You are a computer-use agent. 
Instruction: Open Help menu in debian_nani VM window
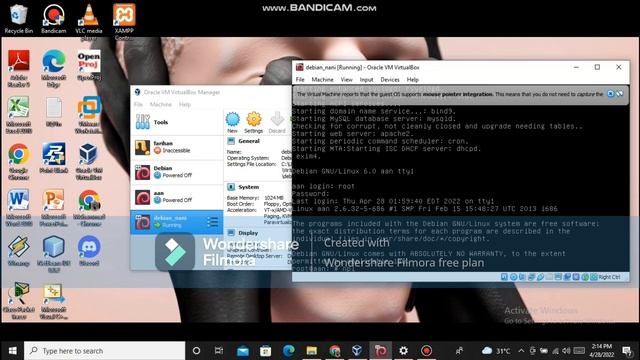[413, 80]
